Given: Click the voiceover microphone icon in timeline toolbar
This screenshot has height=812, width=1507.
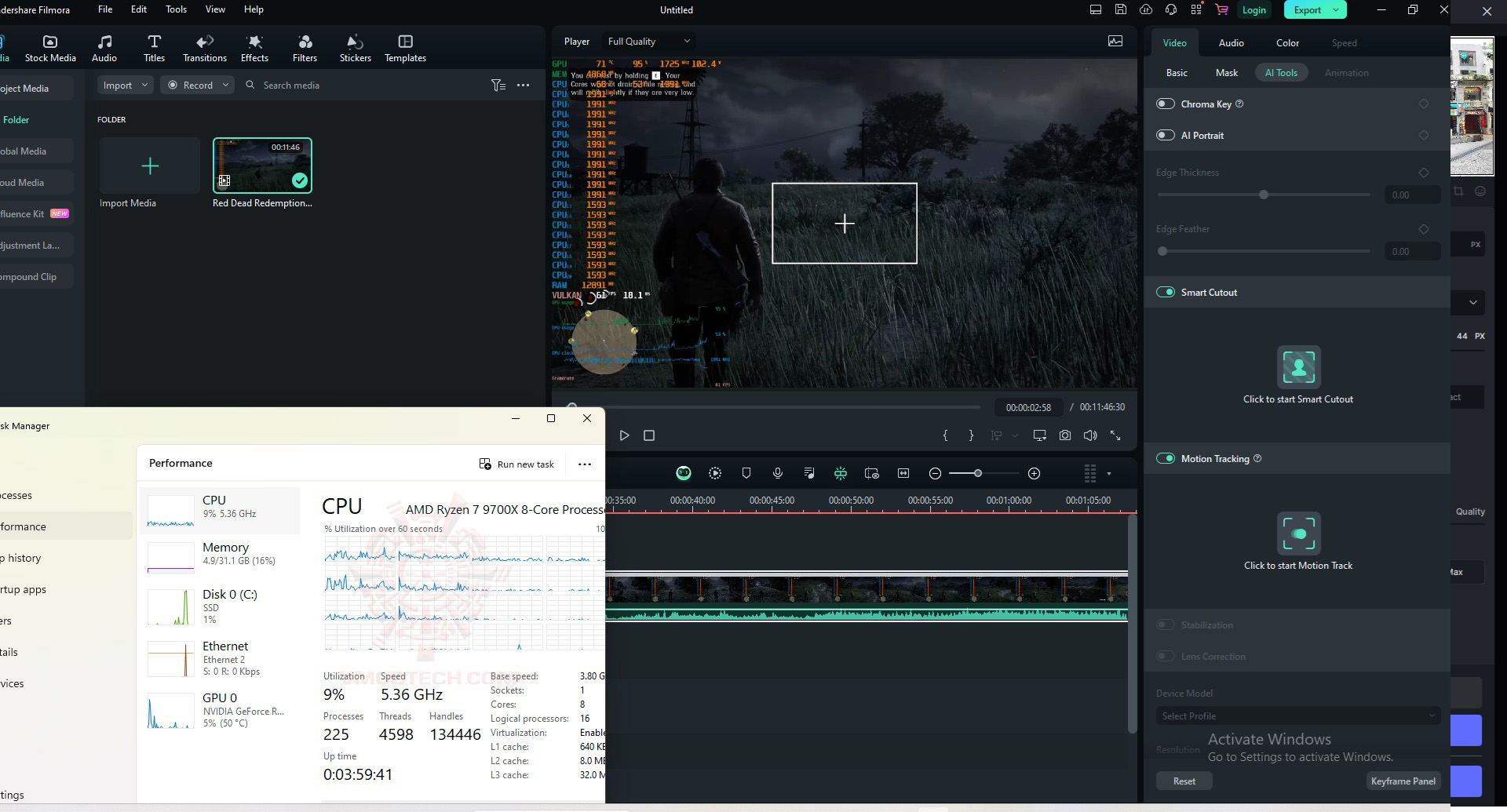Looking at the screenshot, I should [x=777, y=473].
